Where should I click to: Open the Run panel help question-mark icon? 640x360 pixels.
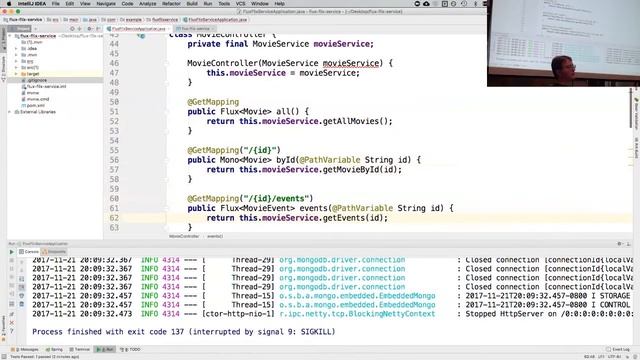[x=12, y=331]
